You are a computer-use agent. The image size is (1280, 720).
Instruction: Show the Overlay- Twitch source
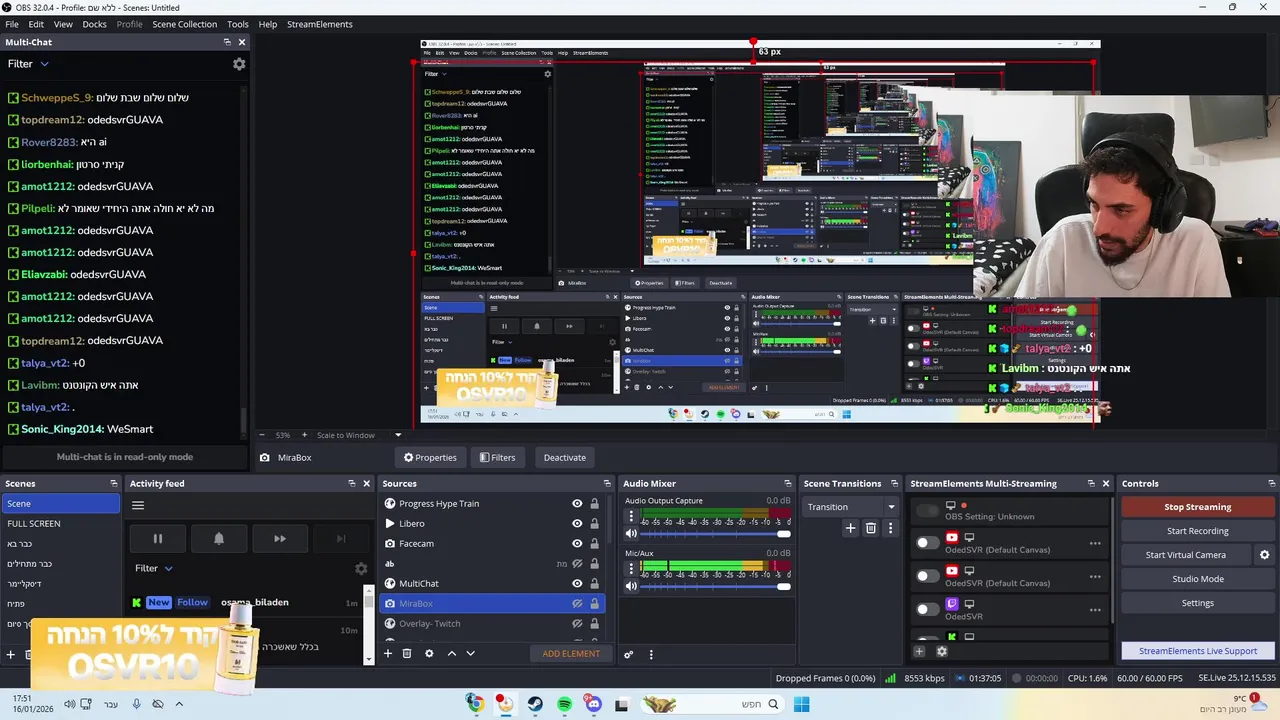(577, 624)
